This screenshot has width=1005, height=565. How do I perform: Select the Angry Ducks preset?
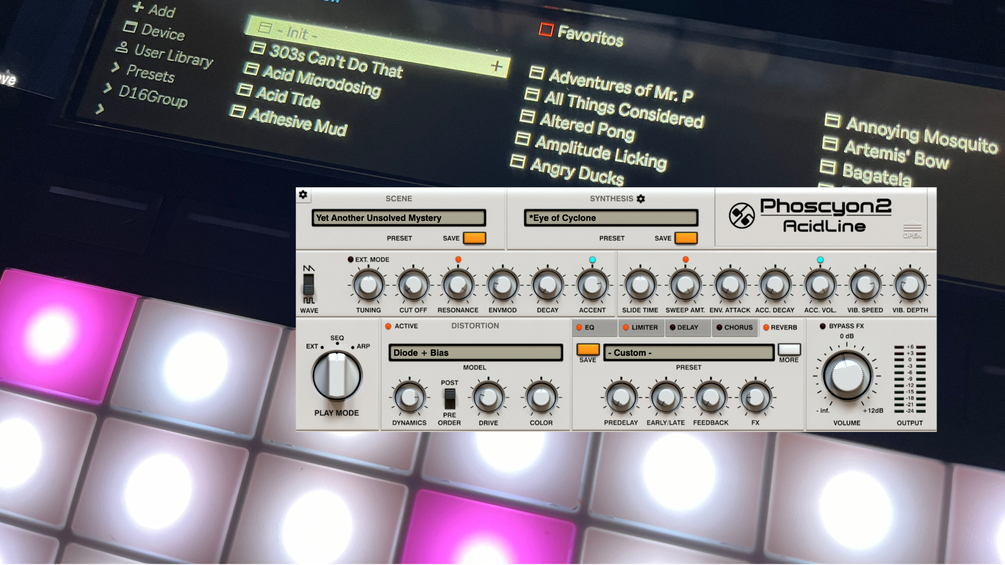tap(568, 169)
